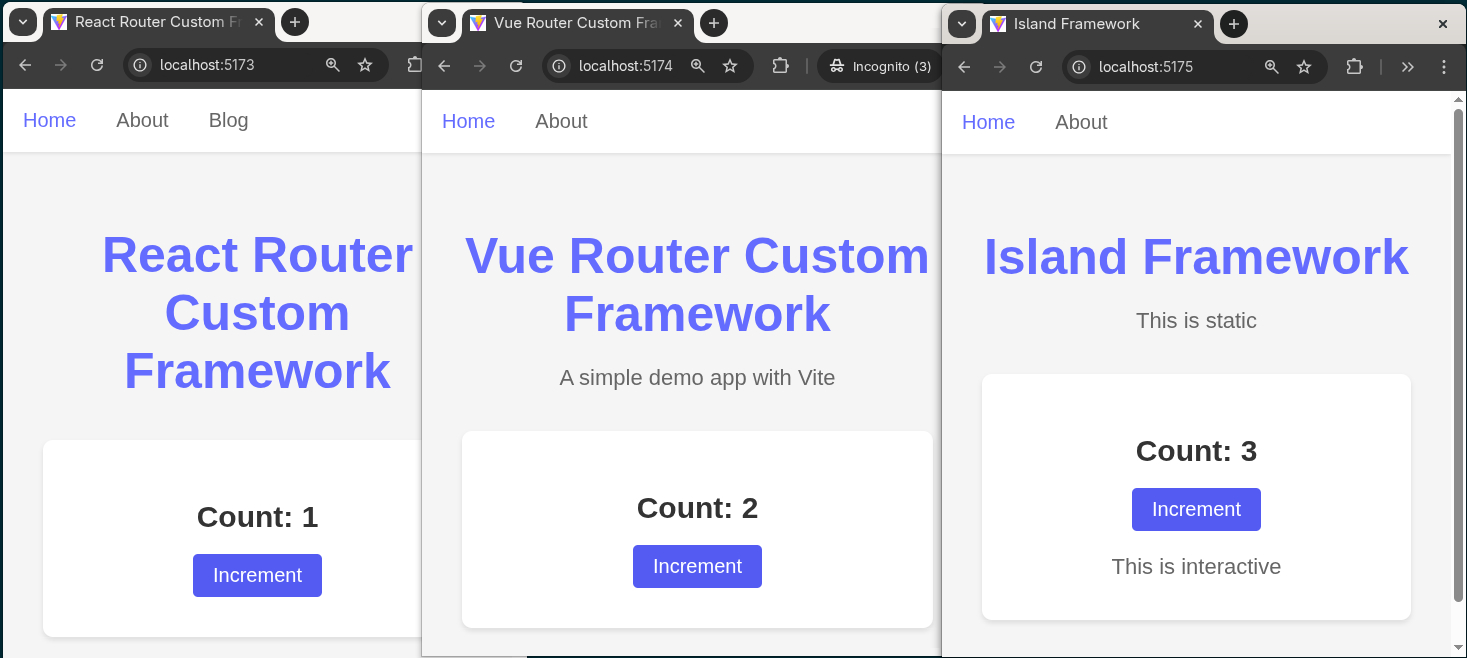
Task: Bookmark the localhost:5174 page with star icon
Action: 730,66
